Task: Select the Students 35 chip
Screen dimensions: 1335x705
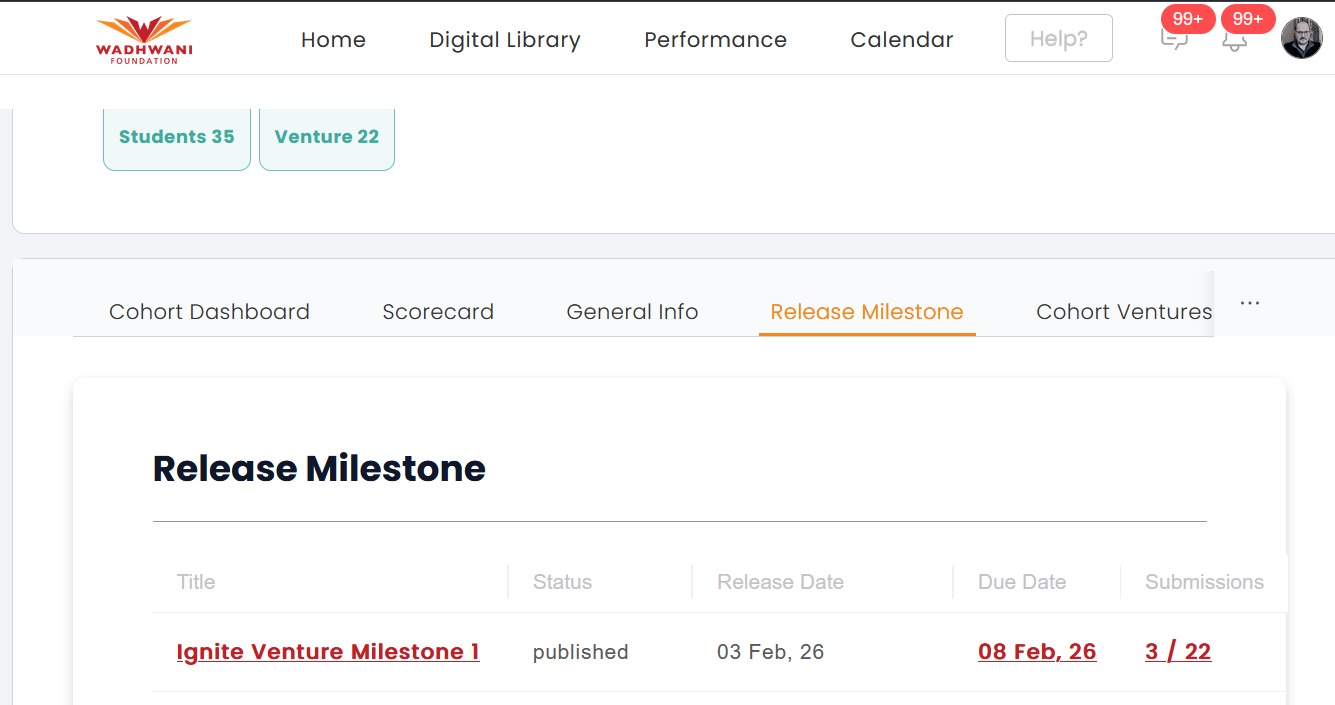Action: tap(177, 137)
